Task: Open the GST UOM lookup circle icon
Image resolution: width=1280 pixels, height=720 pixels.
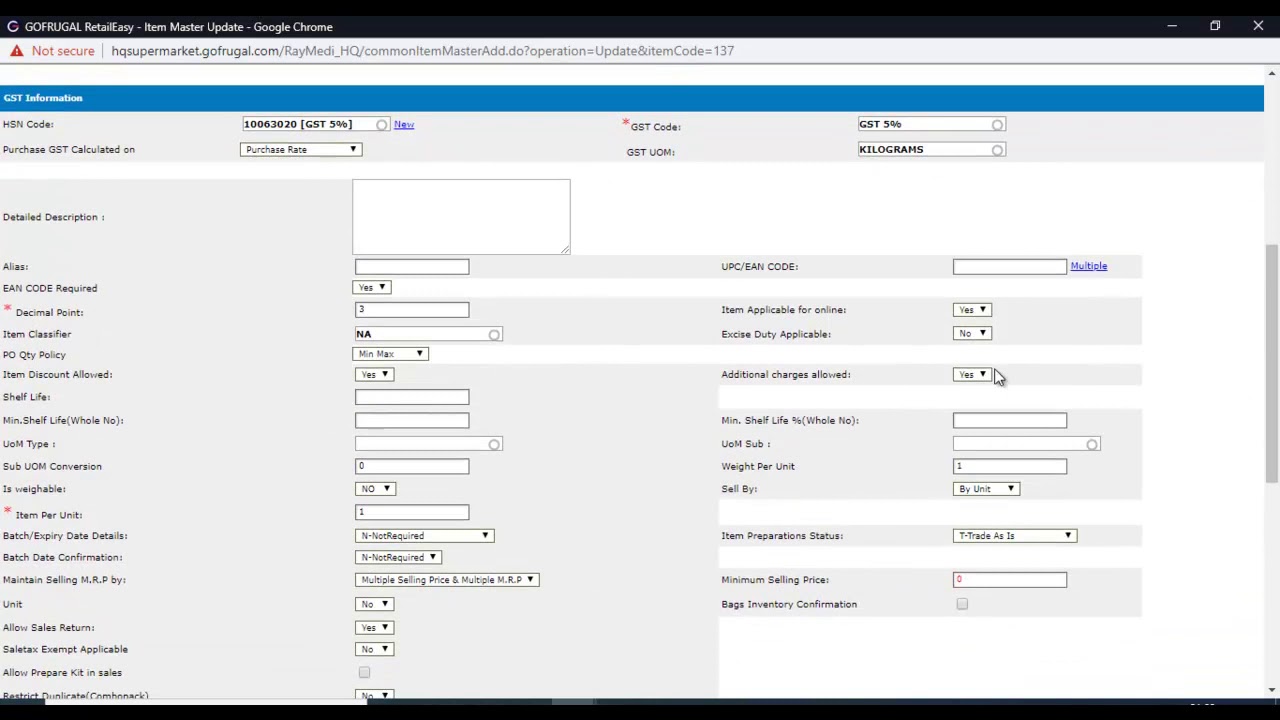Action: pos(997,150)
